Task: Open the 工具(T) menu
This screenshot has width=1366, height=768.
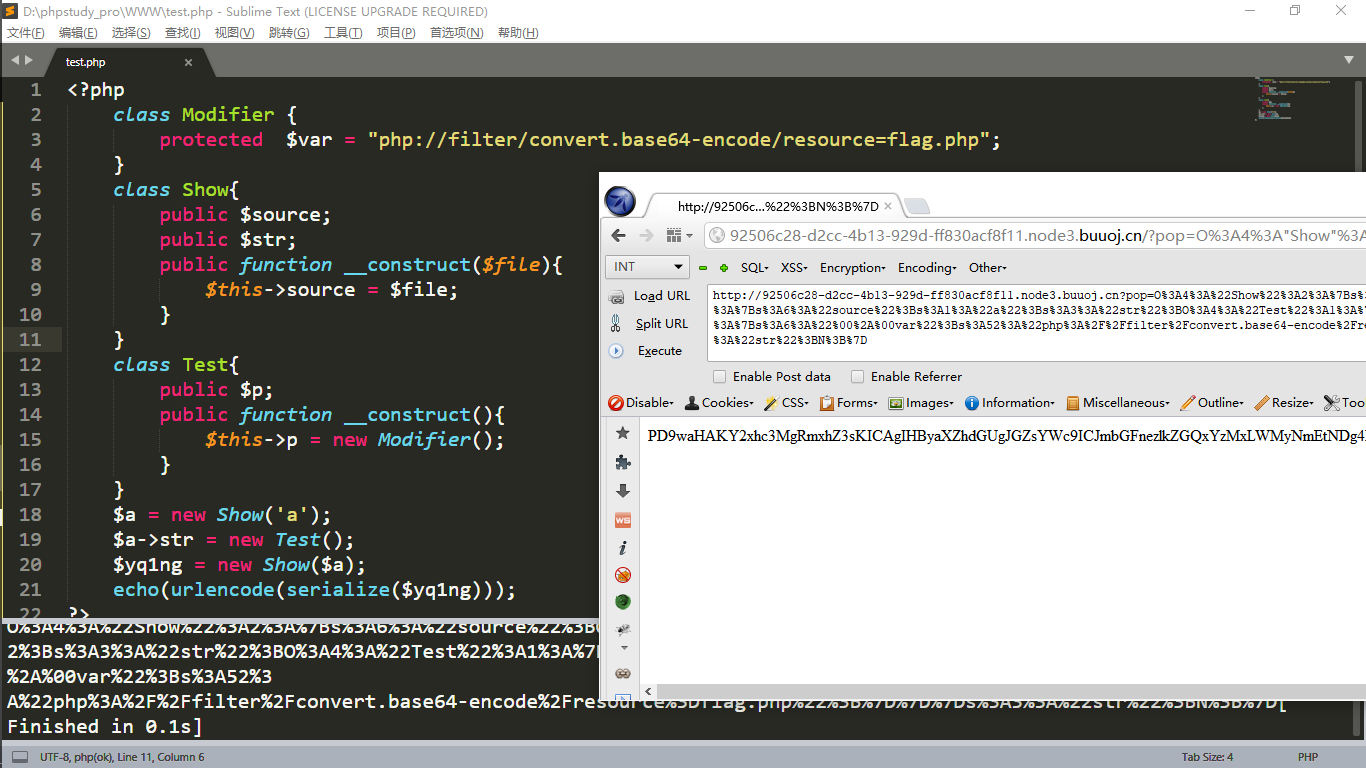Action: [x=343, y=33]
